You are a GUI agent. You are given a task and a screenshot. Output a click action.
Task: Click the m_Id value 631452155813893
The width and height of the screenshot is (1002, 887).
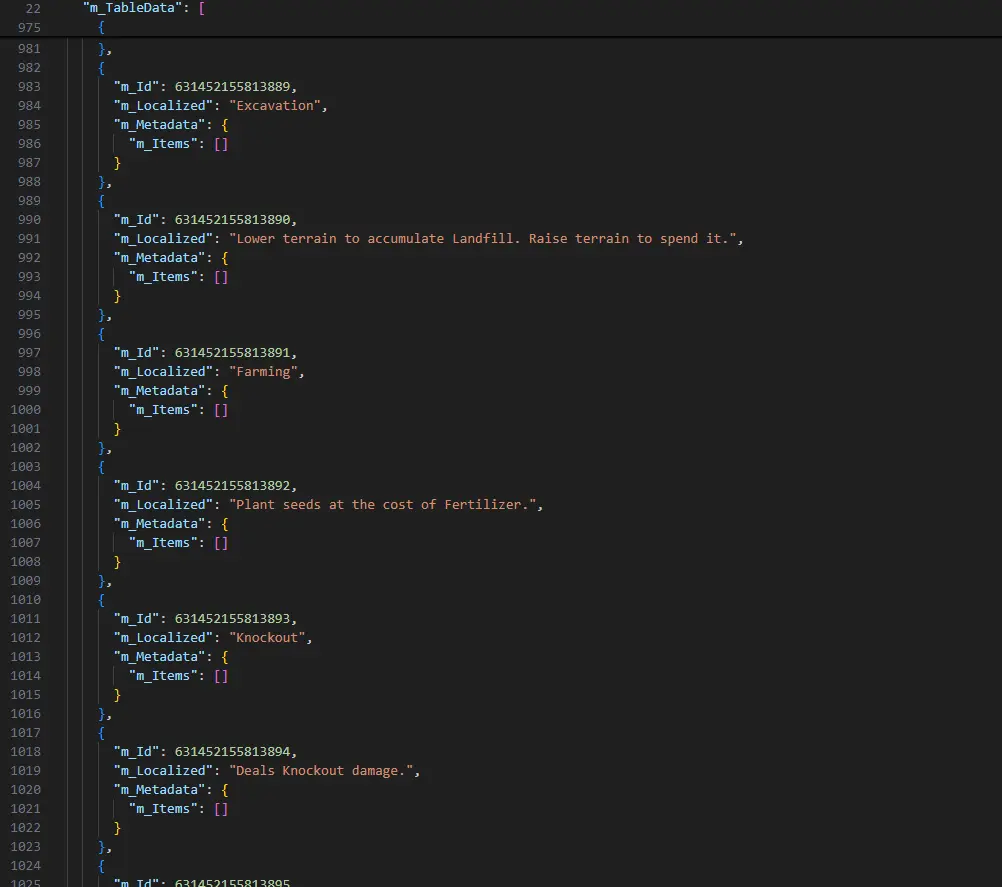(x=233, y=619)
